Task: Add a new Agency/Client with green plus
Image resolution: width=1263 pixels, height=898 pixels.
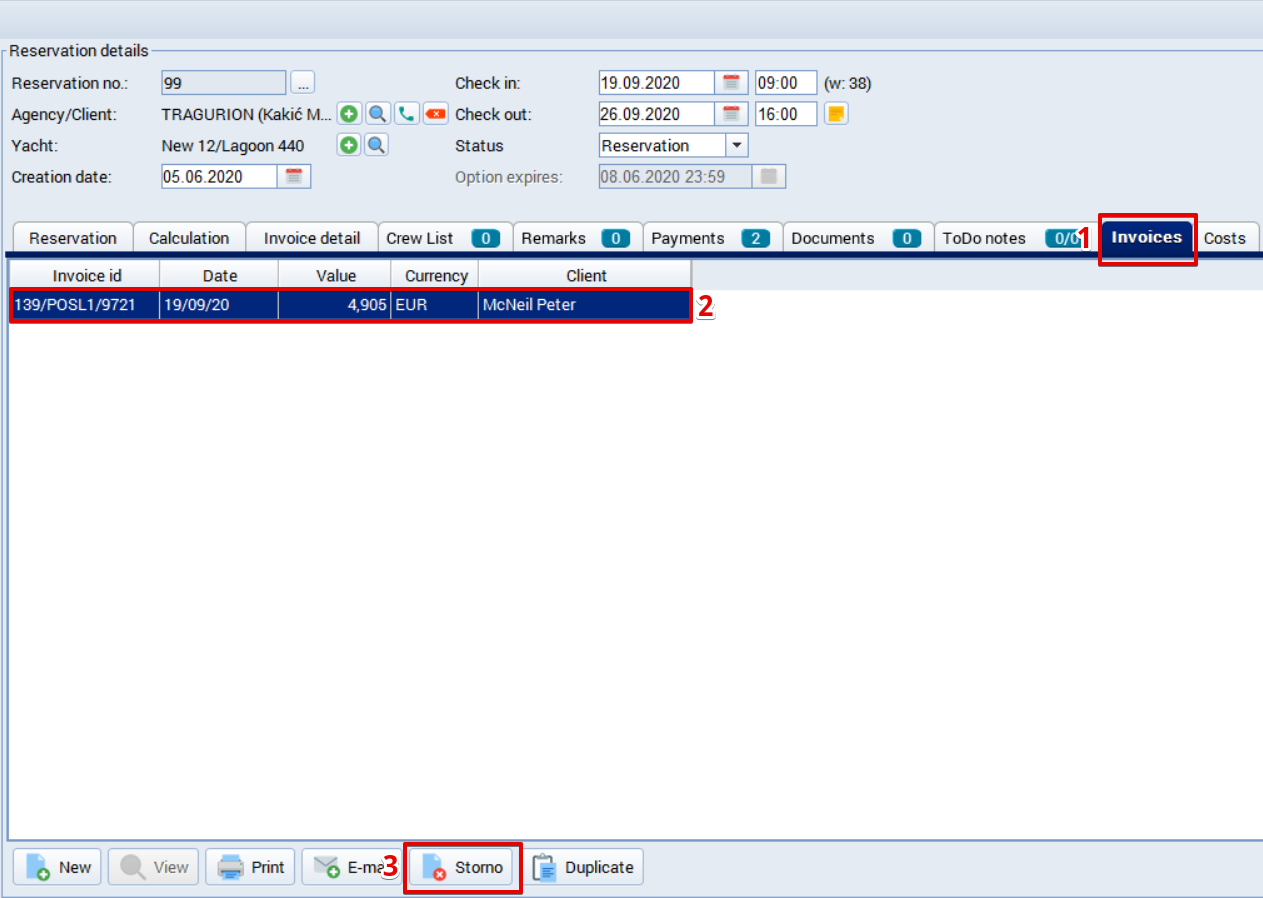Action: [x=348, y=114]
